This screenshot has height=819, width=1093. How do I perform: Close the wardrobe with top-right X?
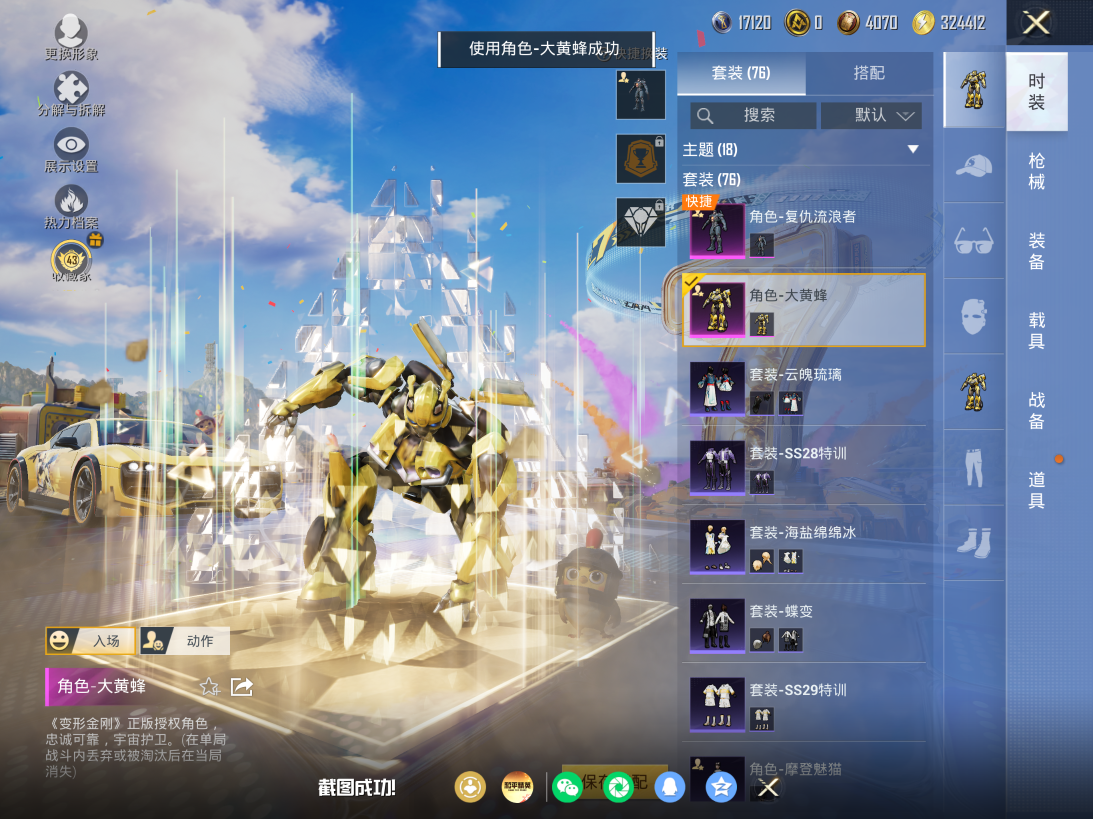pyautogui.click(x=1037, y=23)
